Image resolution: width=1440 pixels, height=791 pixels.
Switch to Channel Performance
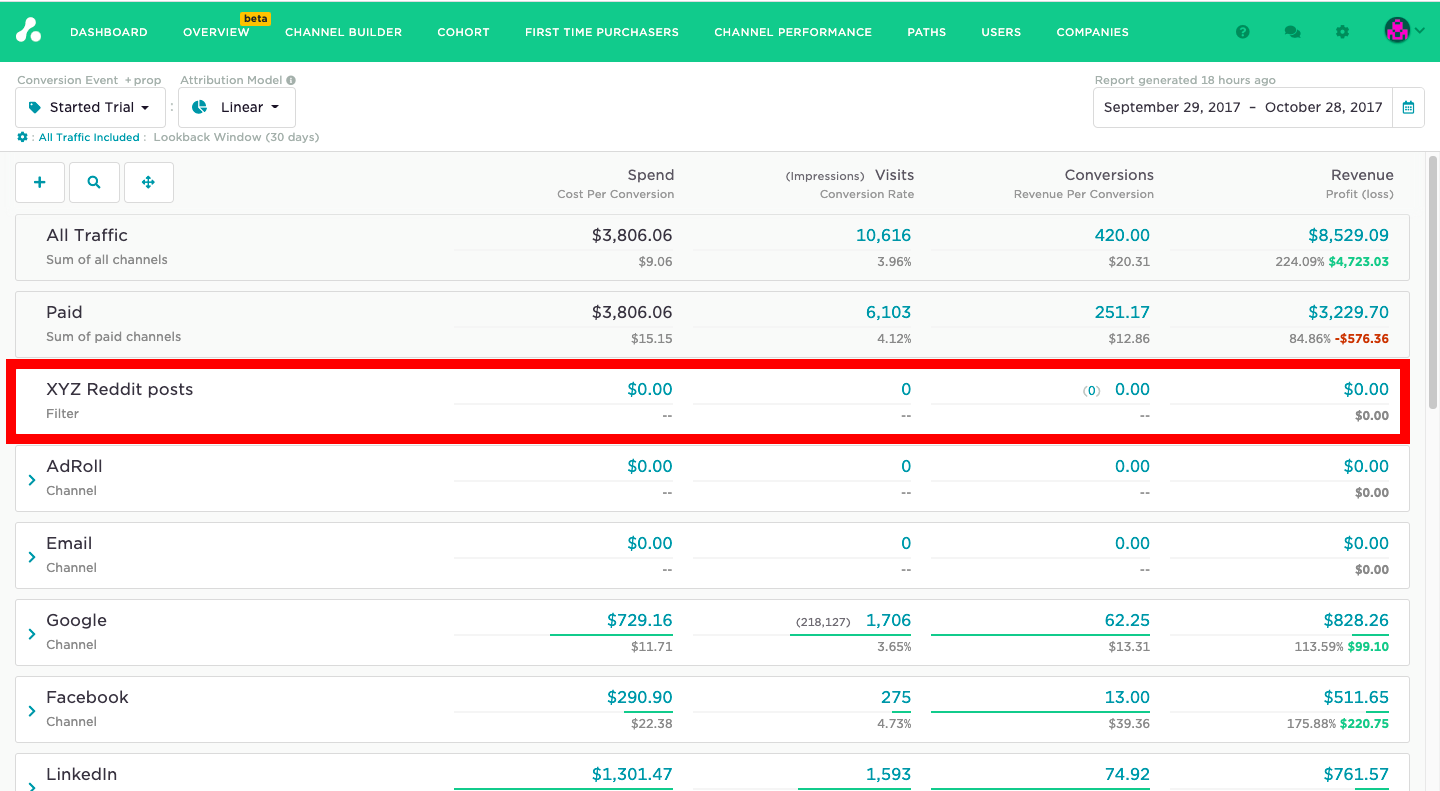793,32
